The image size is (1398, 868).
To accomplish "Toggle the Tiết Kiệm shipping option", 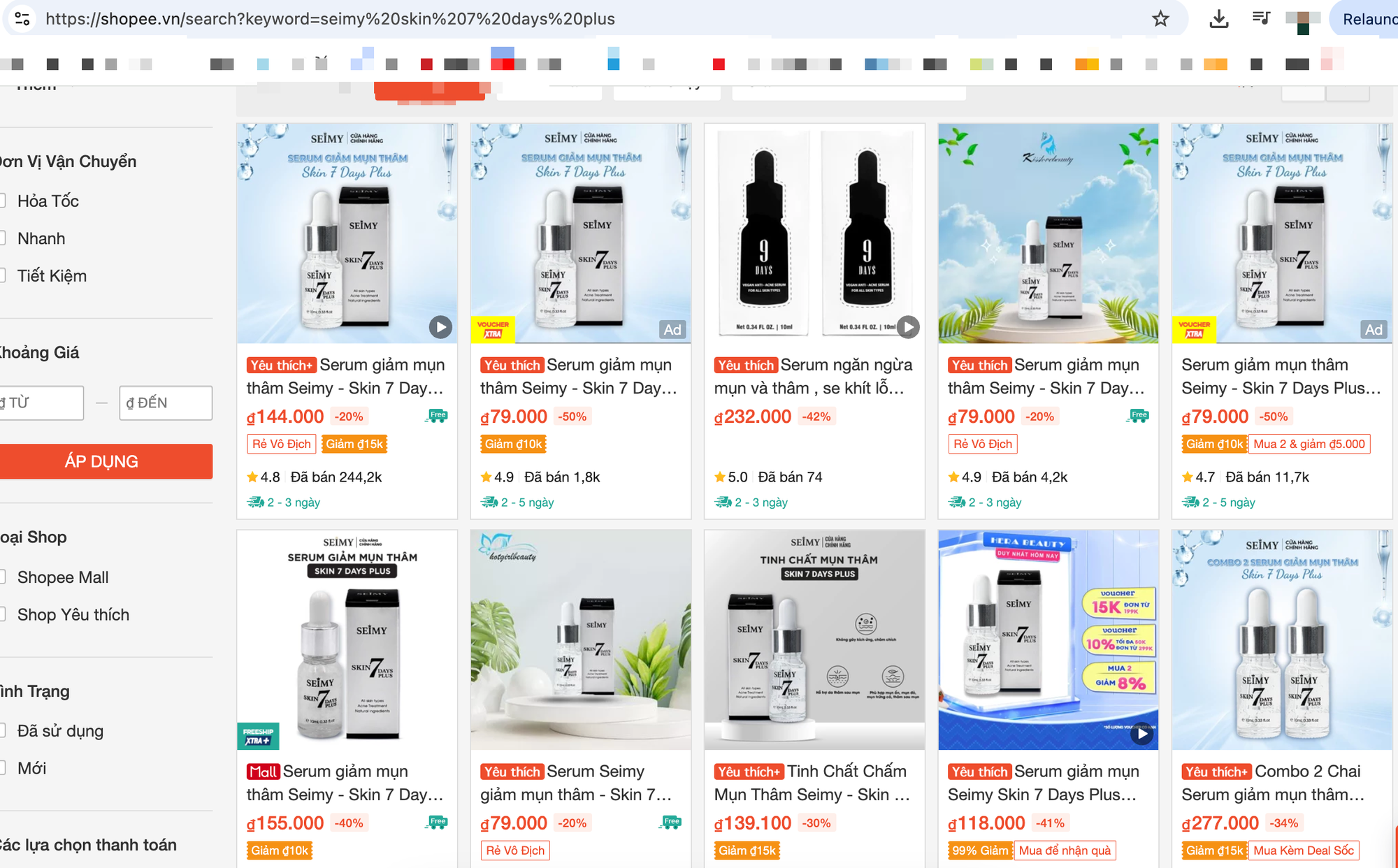I will click(1, 276).
